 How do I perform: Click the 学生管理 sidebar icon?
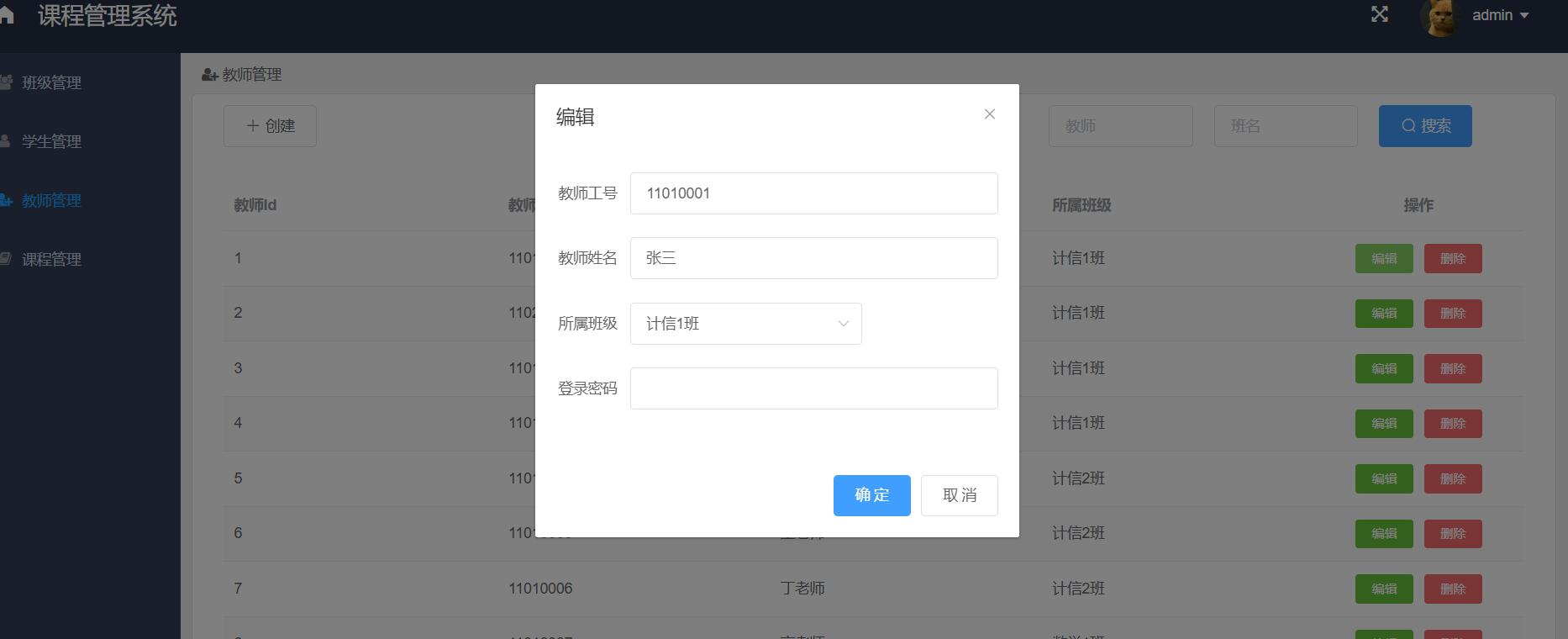coord(5,140)
